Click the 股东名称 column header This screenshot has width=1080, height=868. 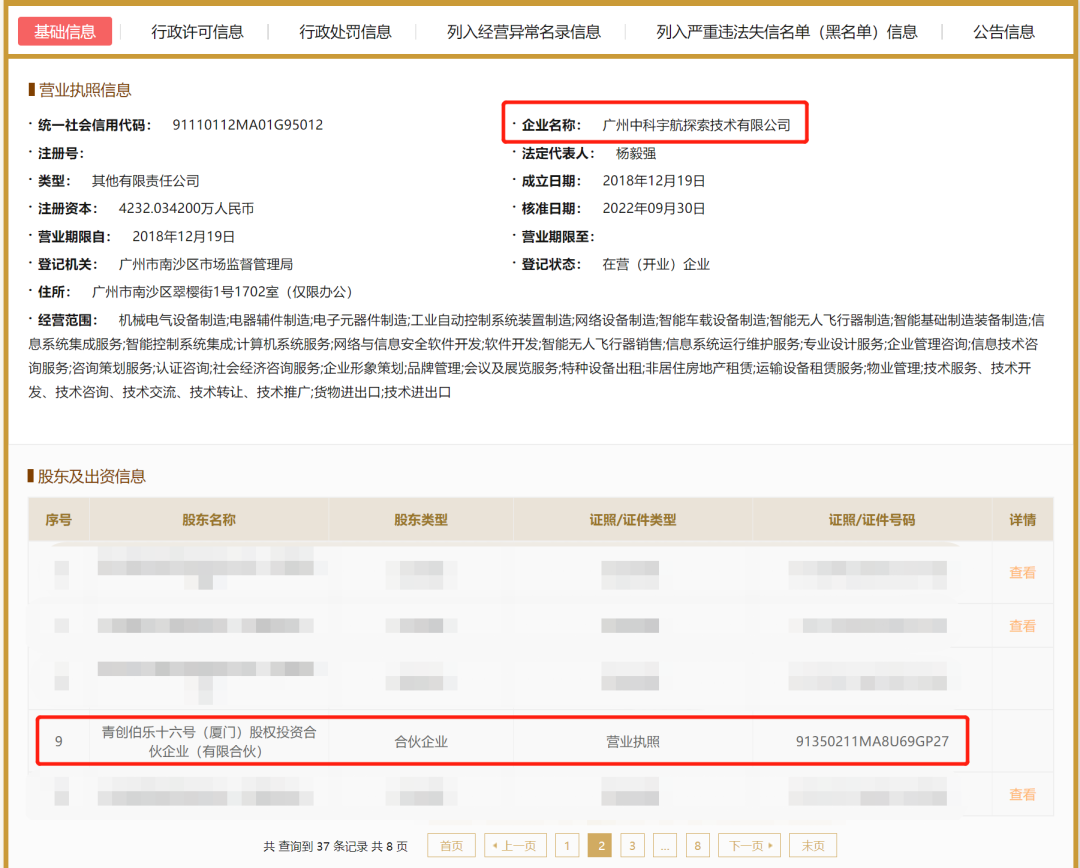[209, 519]
